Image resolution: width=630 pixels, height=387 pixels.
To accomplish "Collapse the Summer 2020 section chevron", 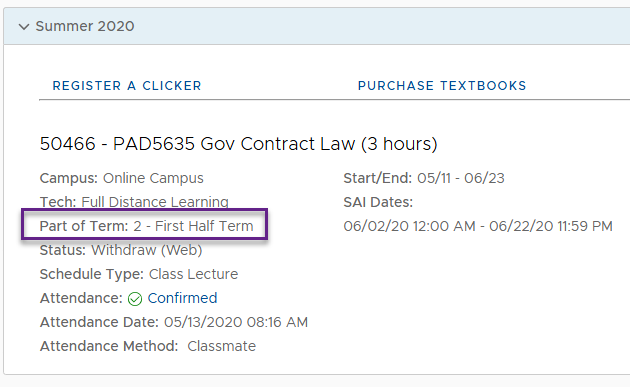I will point(24,27).
